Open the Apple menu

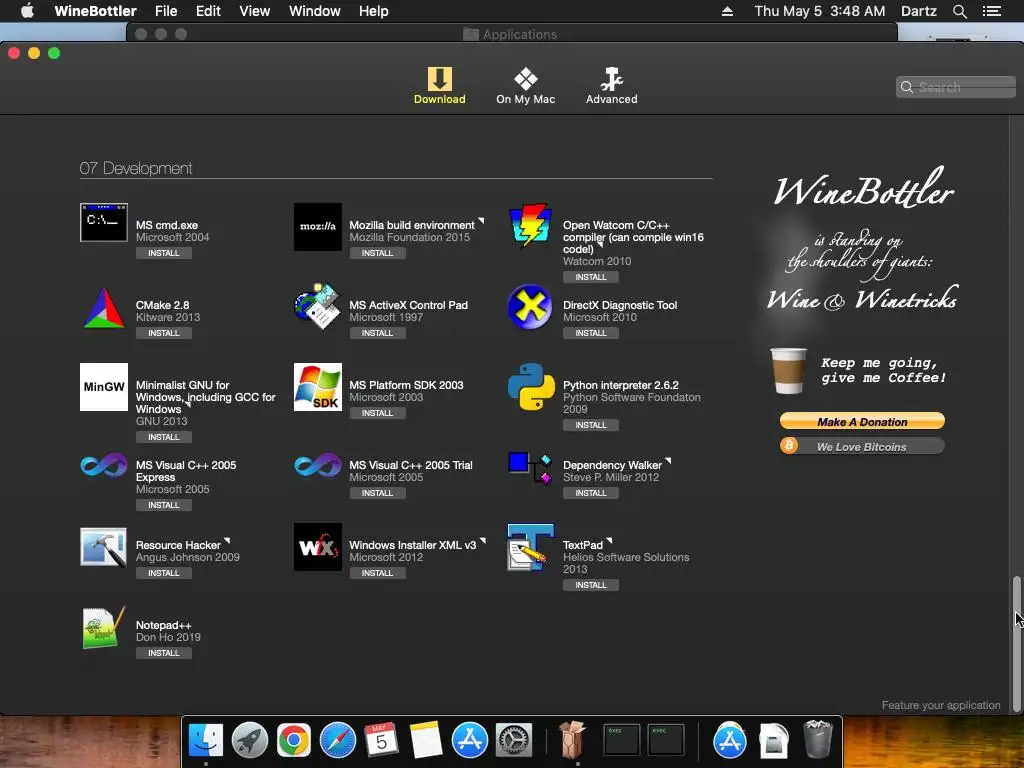click(x=27, y=11)
